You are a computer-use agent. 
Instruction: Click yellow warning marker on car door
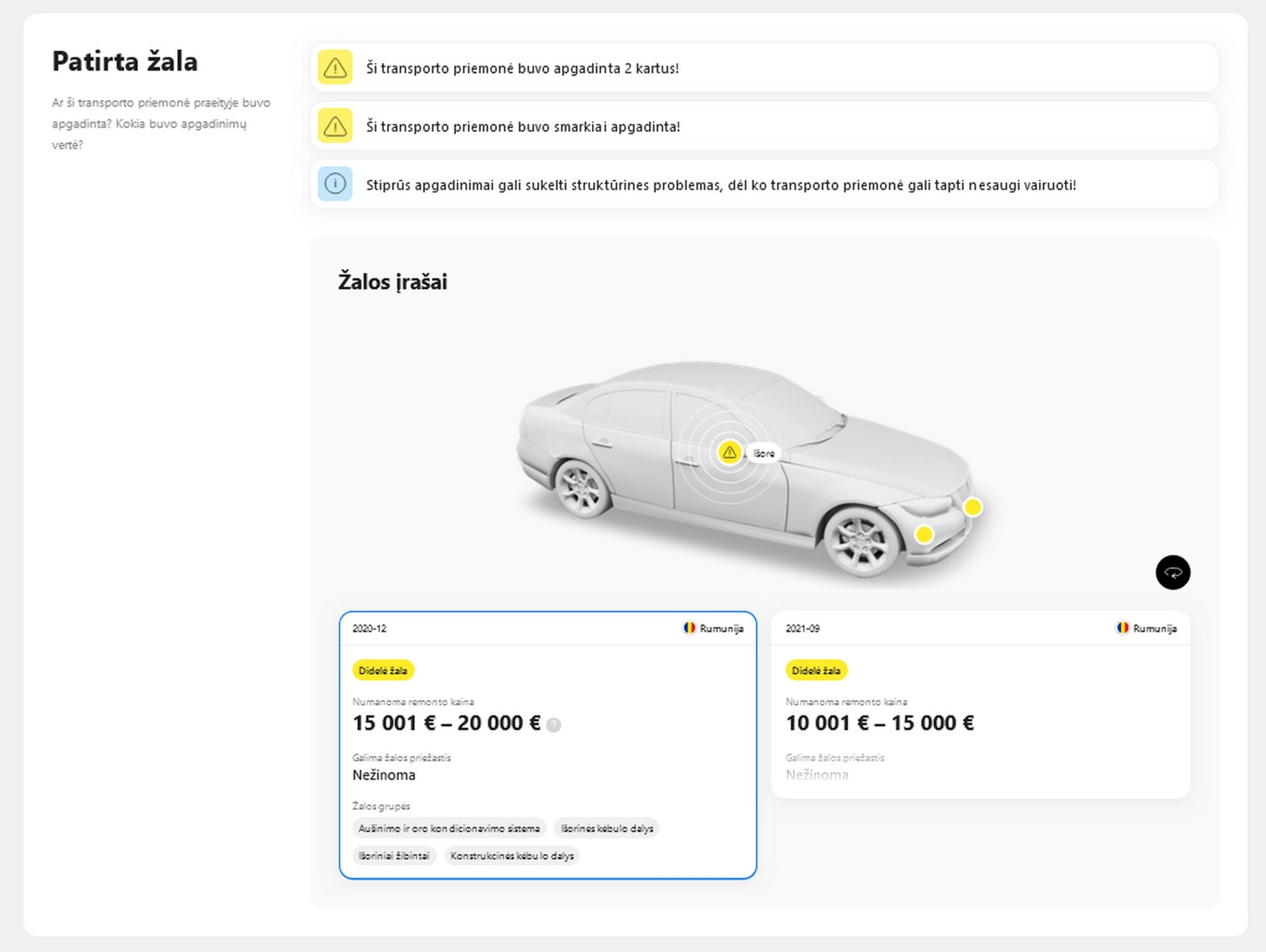point(729,453)
